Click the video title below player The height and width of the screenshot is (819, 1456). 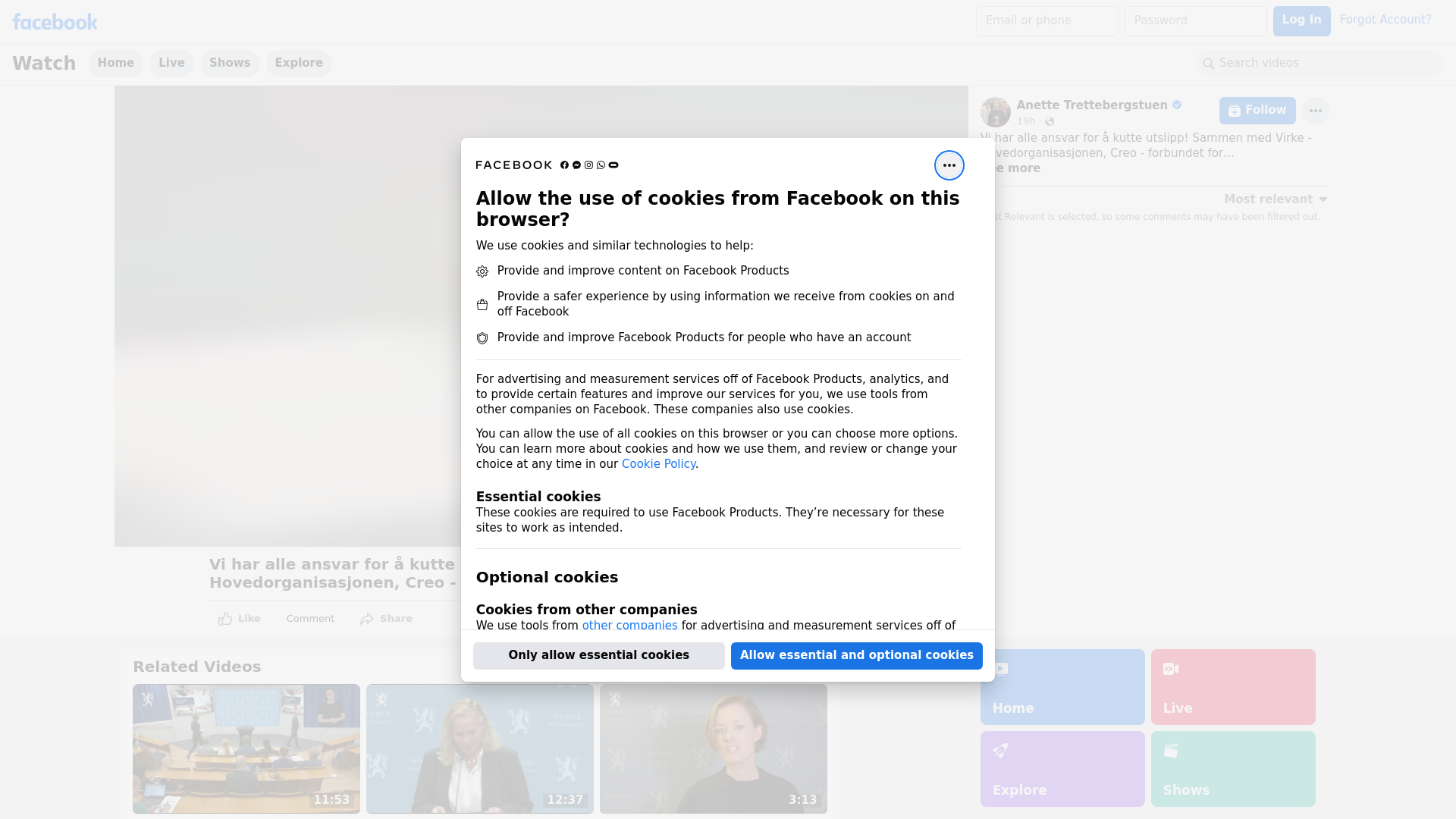[334, 574]
